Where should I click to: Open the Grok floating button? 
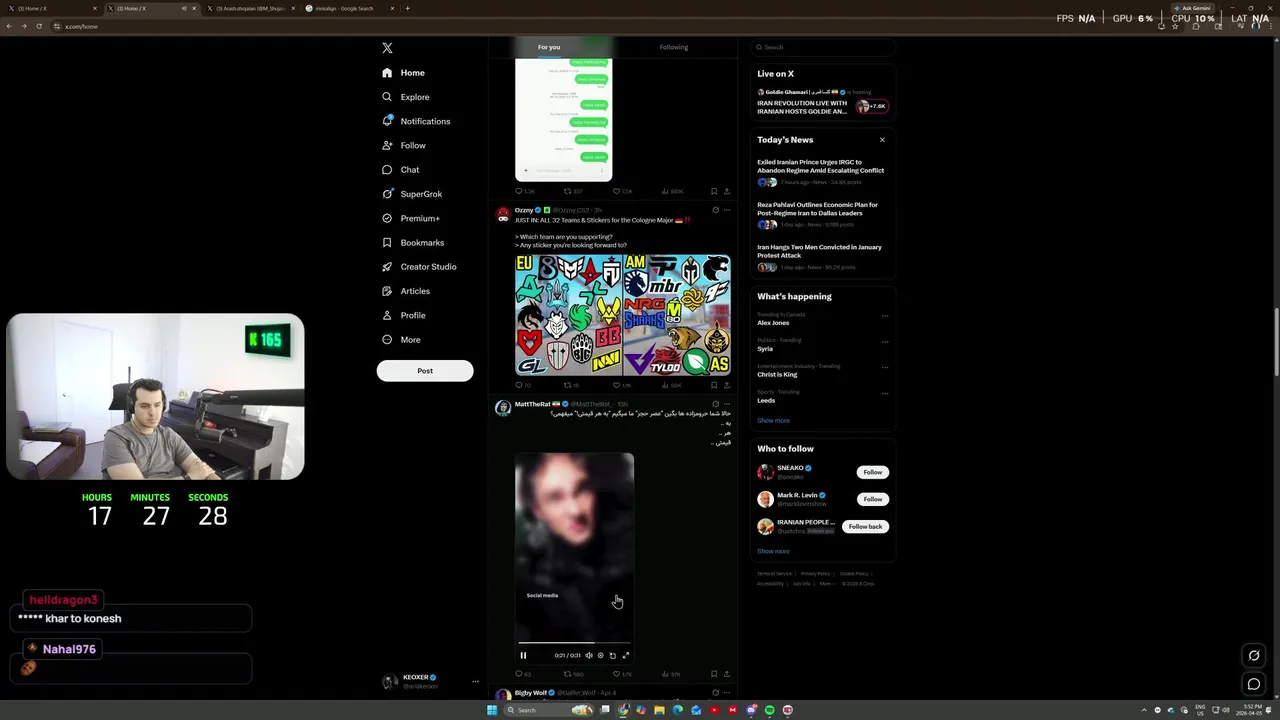[x=1253, y=656]
